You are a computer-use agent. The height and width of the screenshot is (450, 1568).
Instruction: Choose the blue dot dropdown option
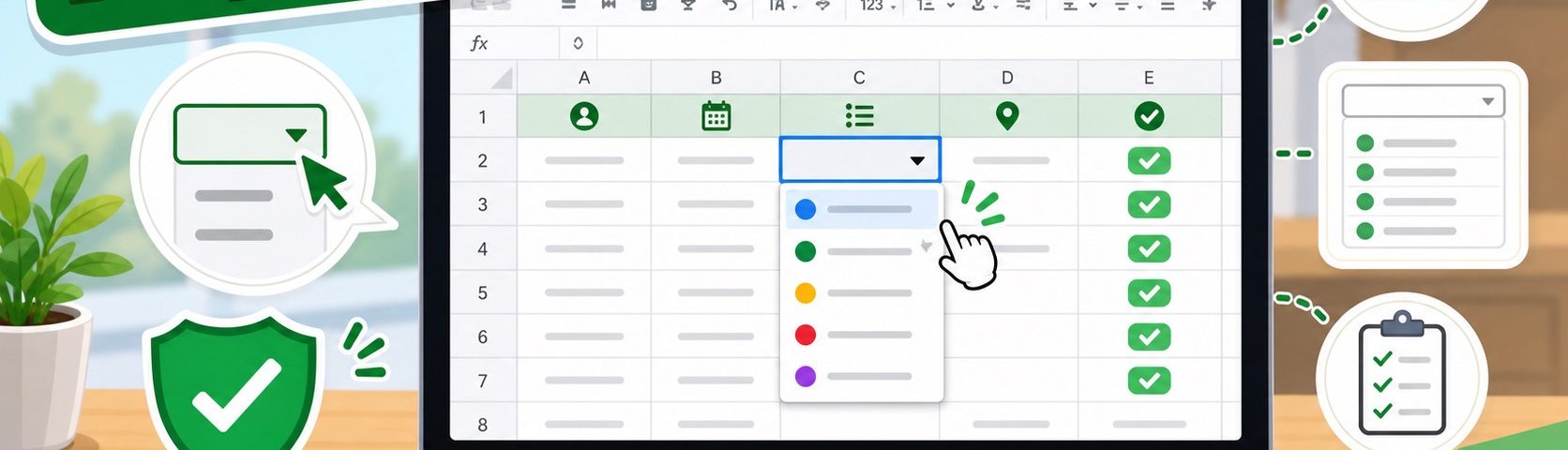pyautogui.click(x=860, y=209)
